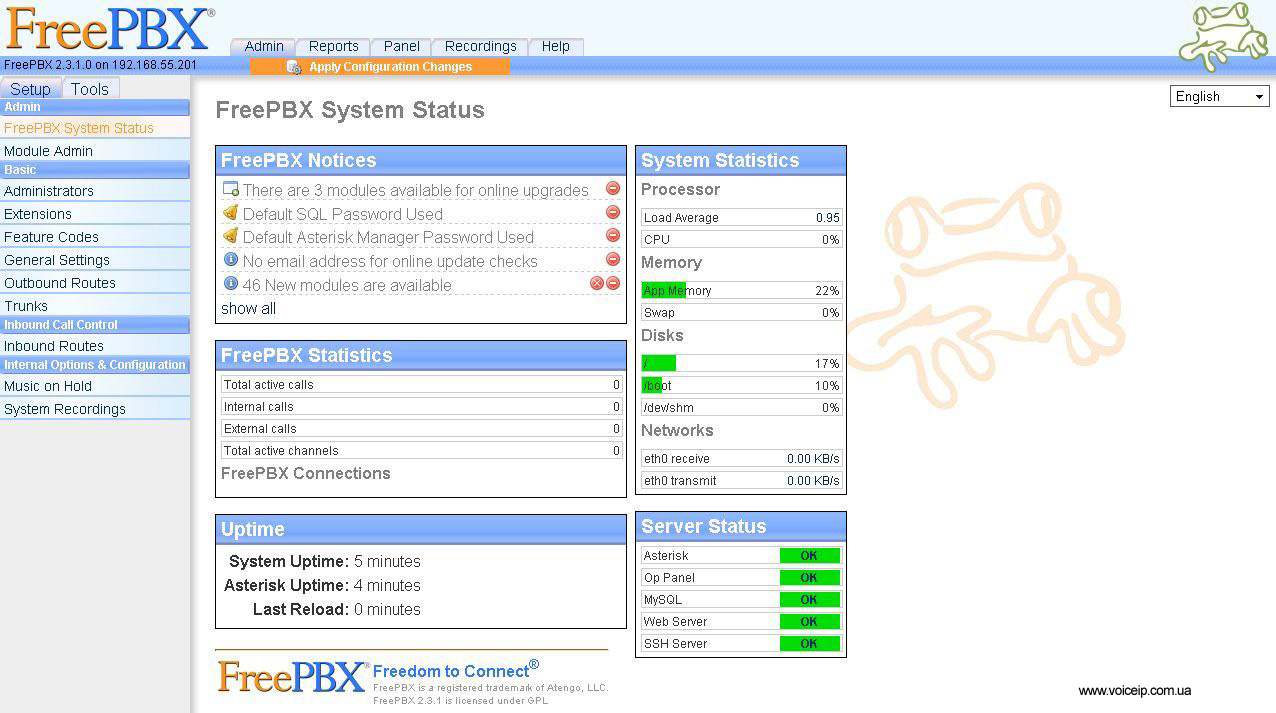Open FreePBX System Status in sidebar

click(95, 128)
